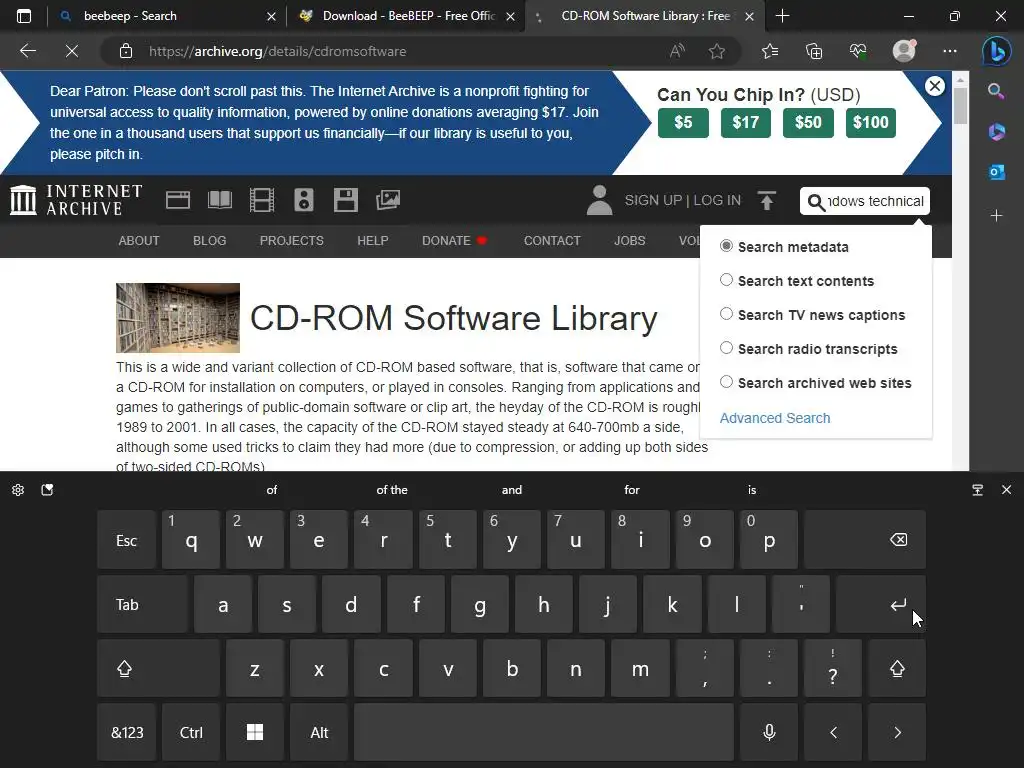1024x768 pixels.
Task: Open the BLOG menu item
Action: tap(210, 240)
